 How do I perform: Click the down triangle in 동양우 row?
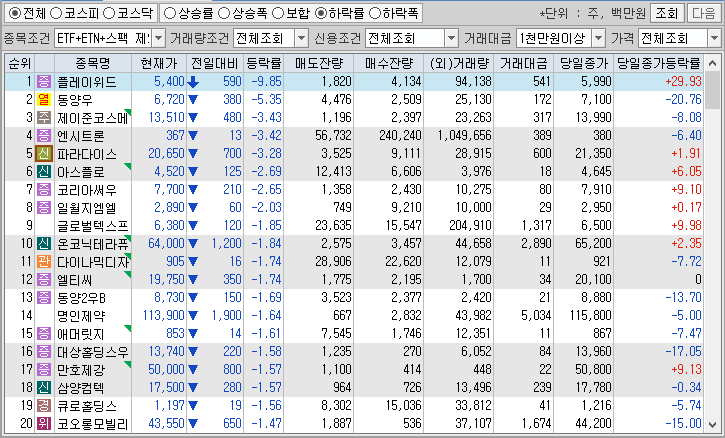click(193, 99)
